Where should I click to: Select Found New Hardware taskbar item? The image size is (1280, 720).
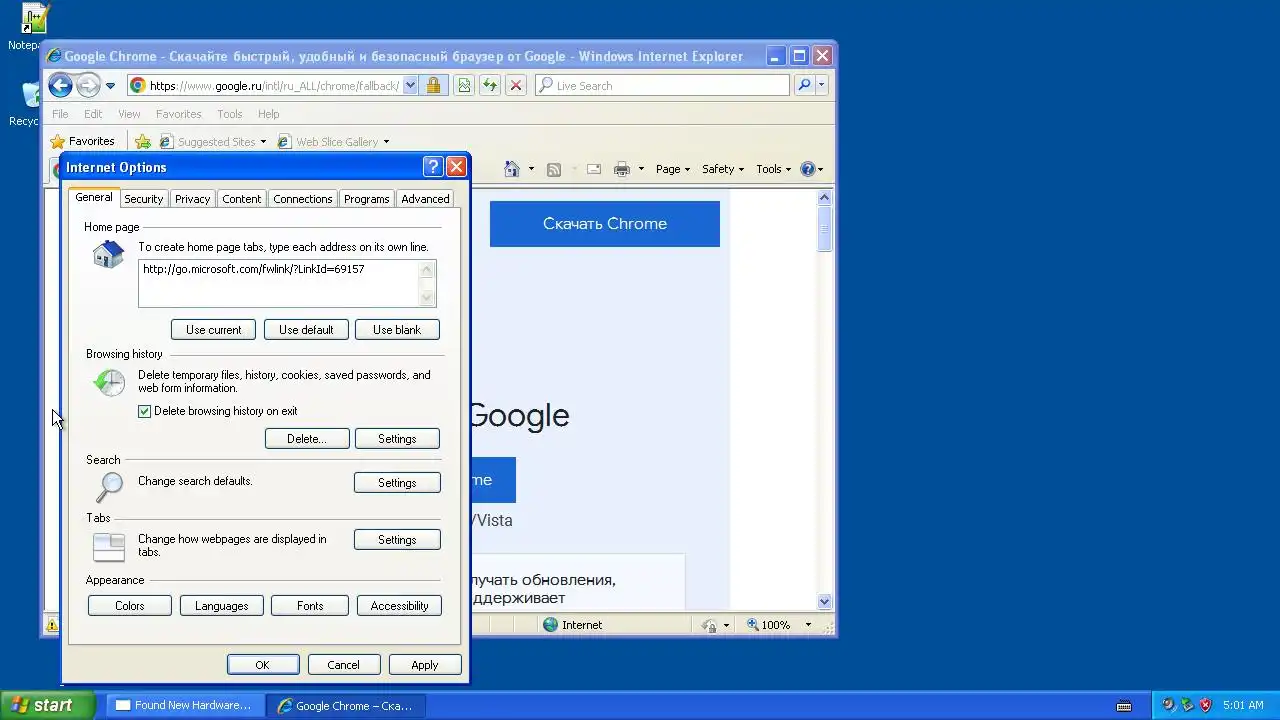tap(184, 705)
